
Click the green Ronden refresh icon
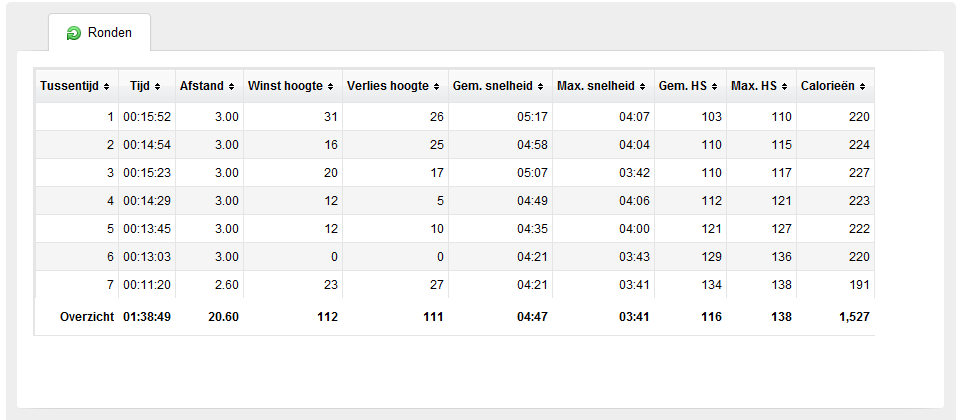[x=73, y=34]
